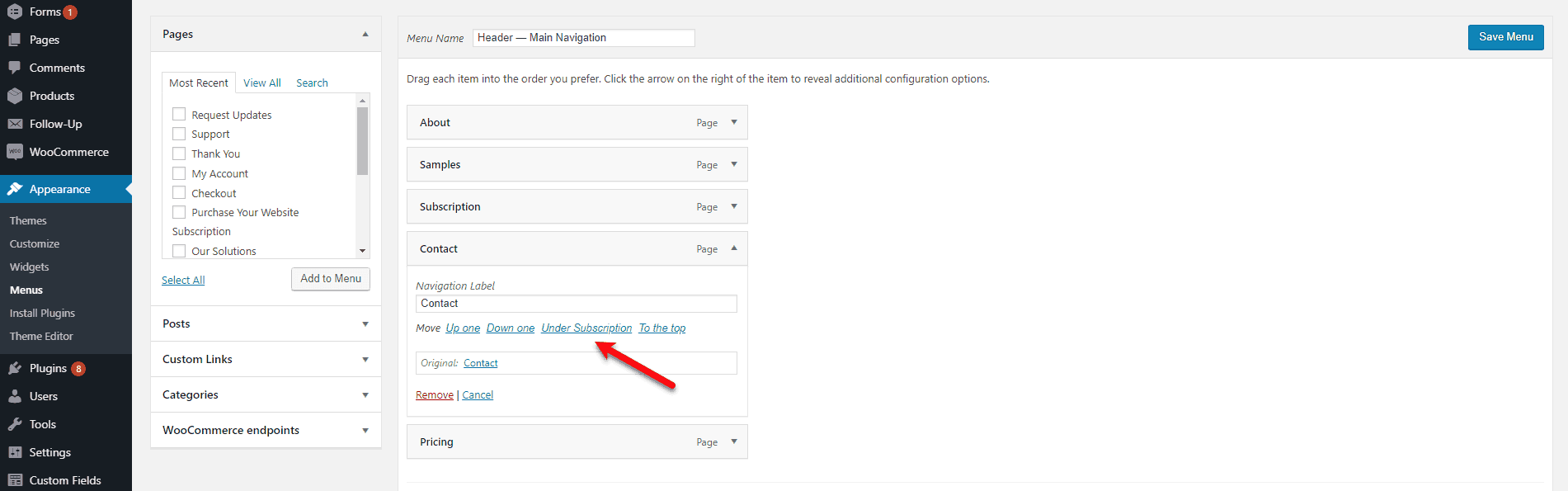Click the Settings sidebar icon
1568x491 pixels.
[x=15, y=451]
